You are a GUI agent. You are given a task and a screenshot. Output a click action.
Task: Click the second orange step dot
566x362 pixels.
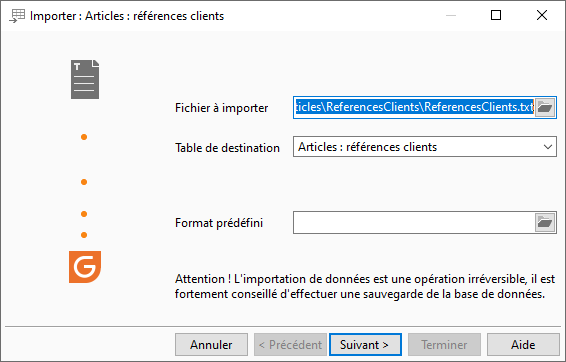point(84,182)
